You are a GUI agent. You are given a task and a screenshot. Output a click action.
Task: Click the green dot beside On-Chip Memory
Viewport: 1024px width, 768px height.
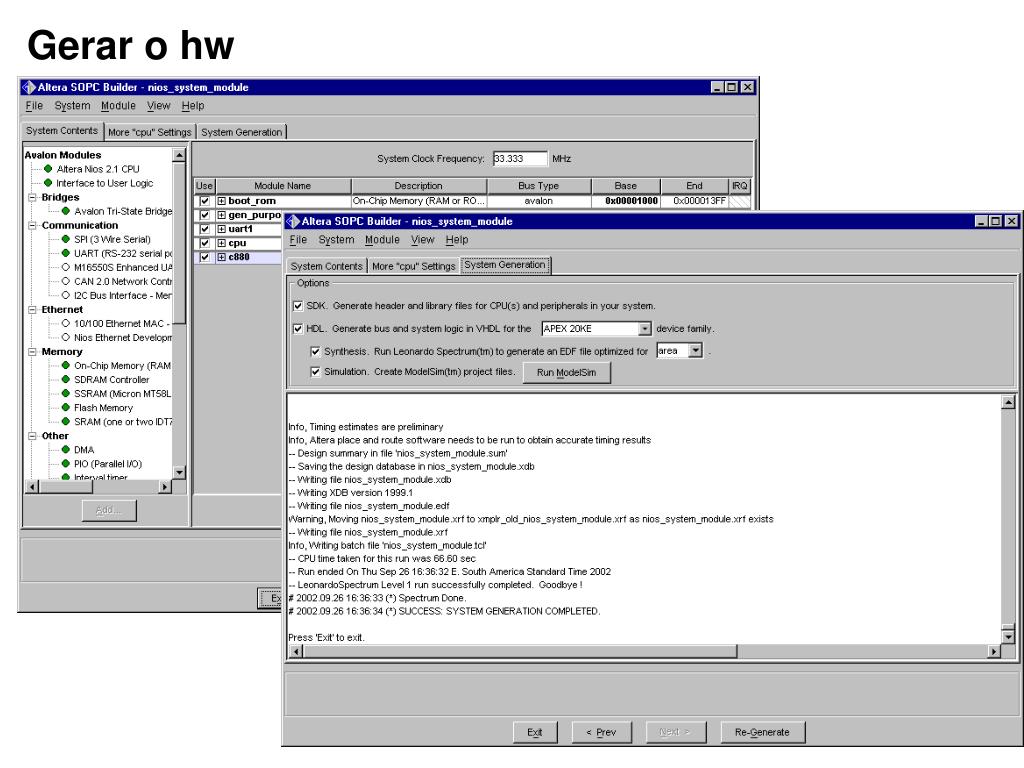click(x=65, y=365)
